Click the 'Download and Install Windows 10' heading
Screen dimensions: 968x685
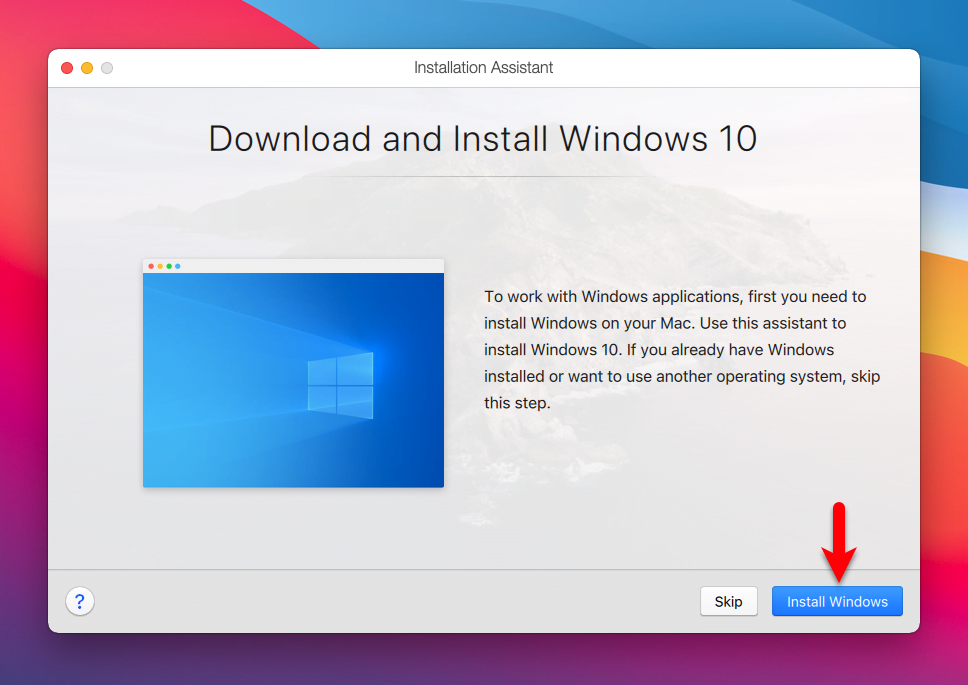(x=483, y=138)
